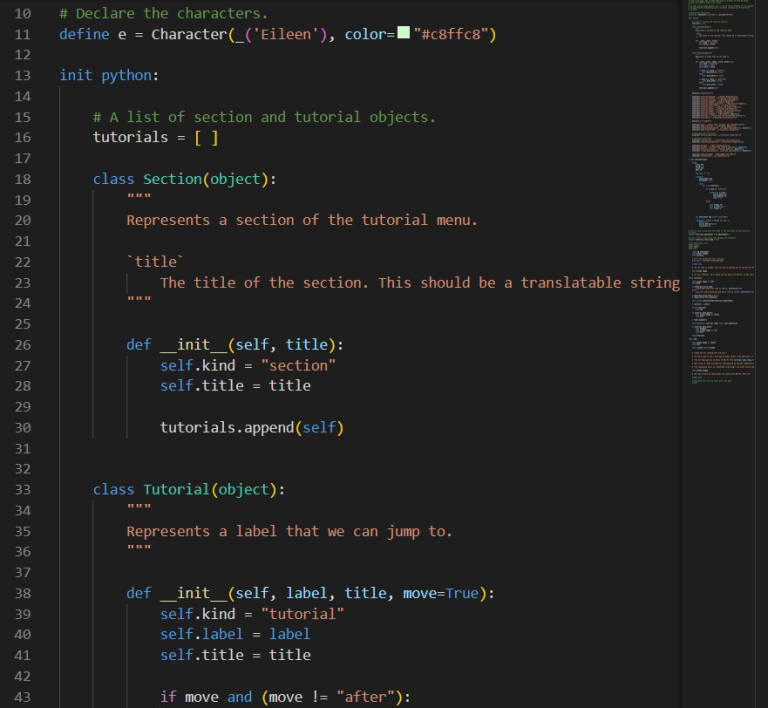
Task: Click line number 43 in the gutter
Action: [22, 697]
